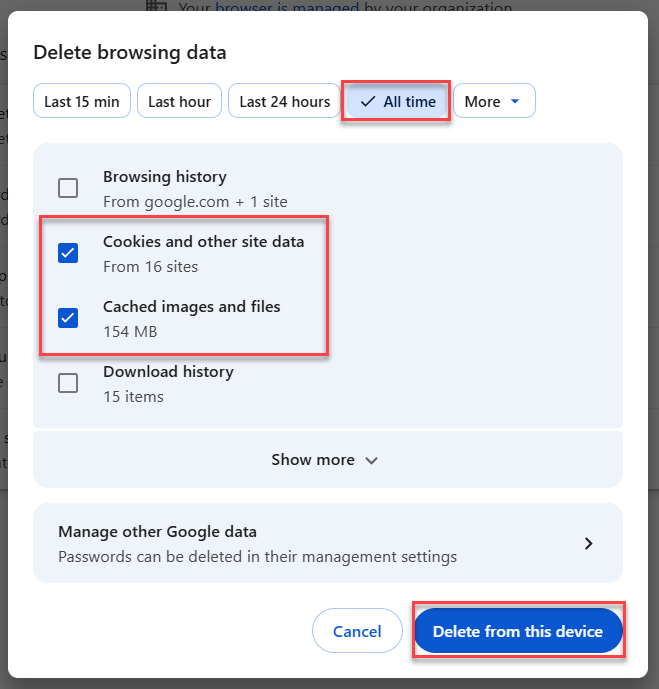Uncheck the Cached images and files checkbox

click(x=68, y=318)
